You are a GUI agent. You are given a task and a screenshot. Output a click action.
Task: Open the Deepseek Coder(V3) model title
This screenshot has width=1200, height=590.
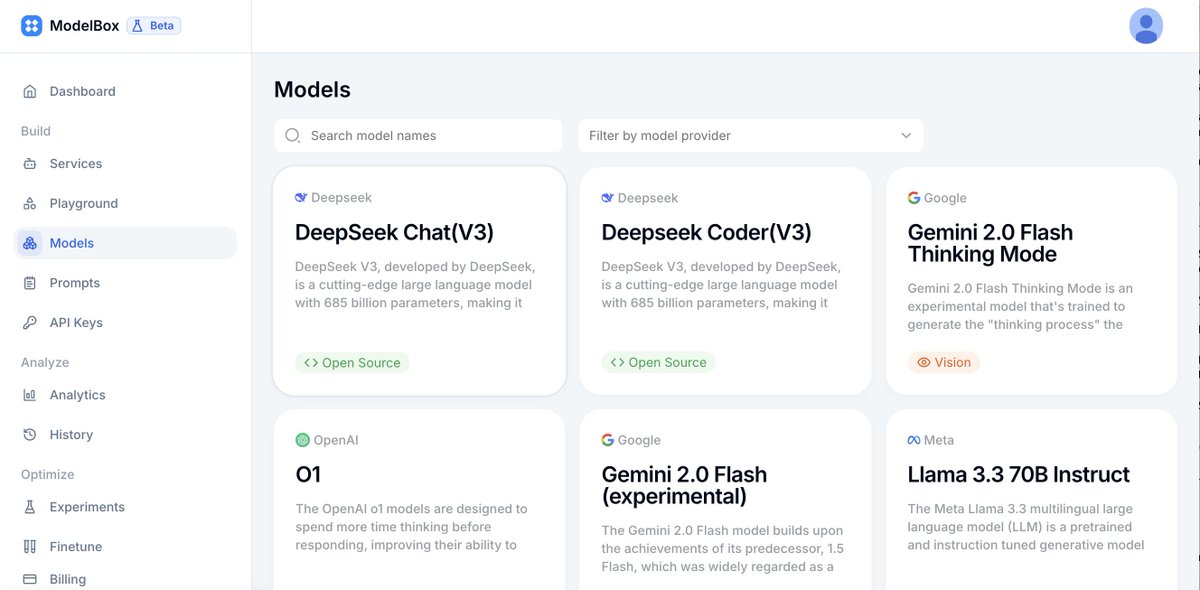[706, 233]
